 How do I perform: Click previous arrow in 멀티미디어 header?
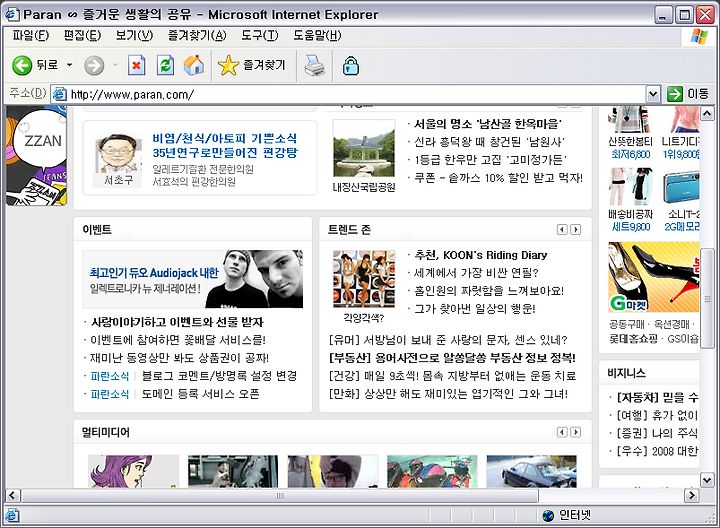[x=562, y=432]
